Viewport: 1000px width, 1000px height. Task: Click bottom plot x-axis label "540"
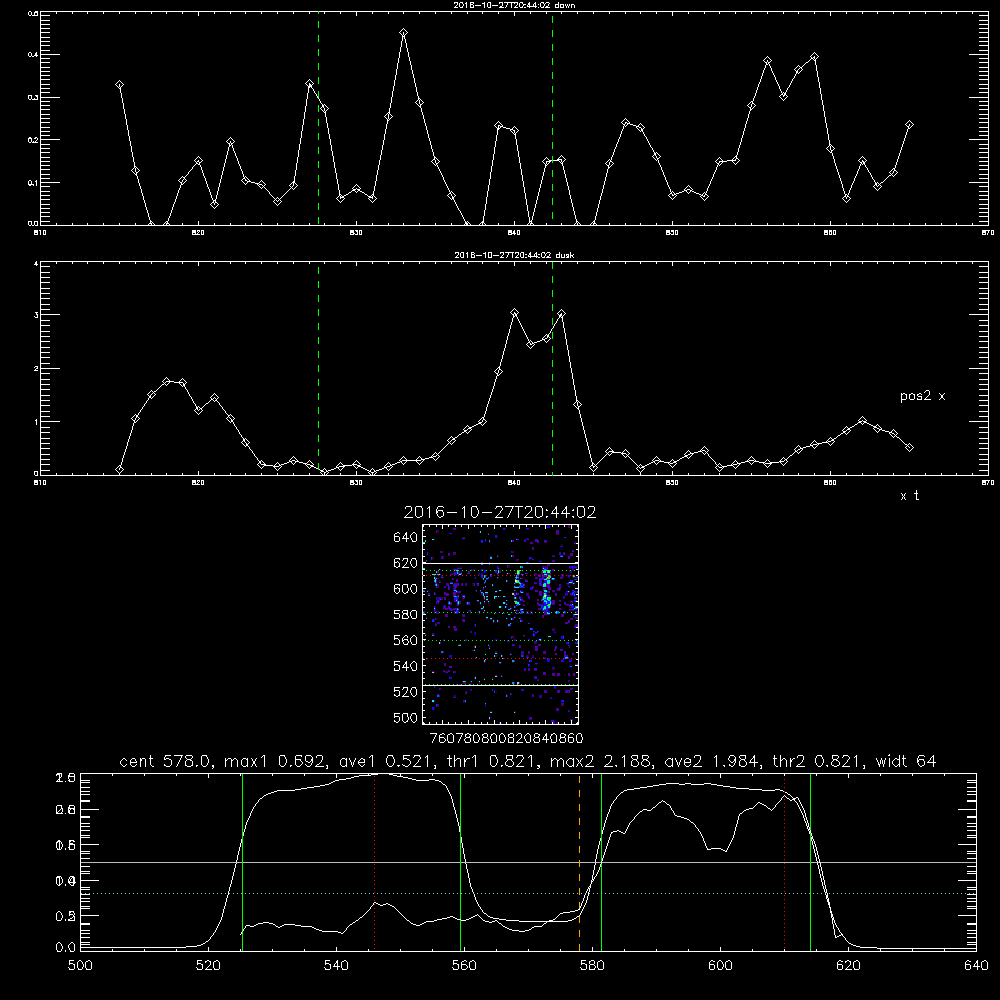pyautogui.click(x=336, y=966)
